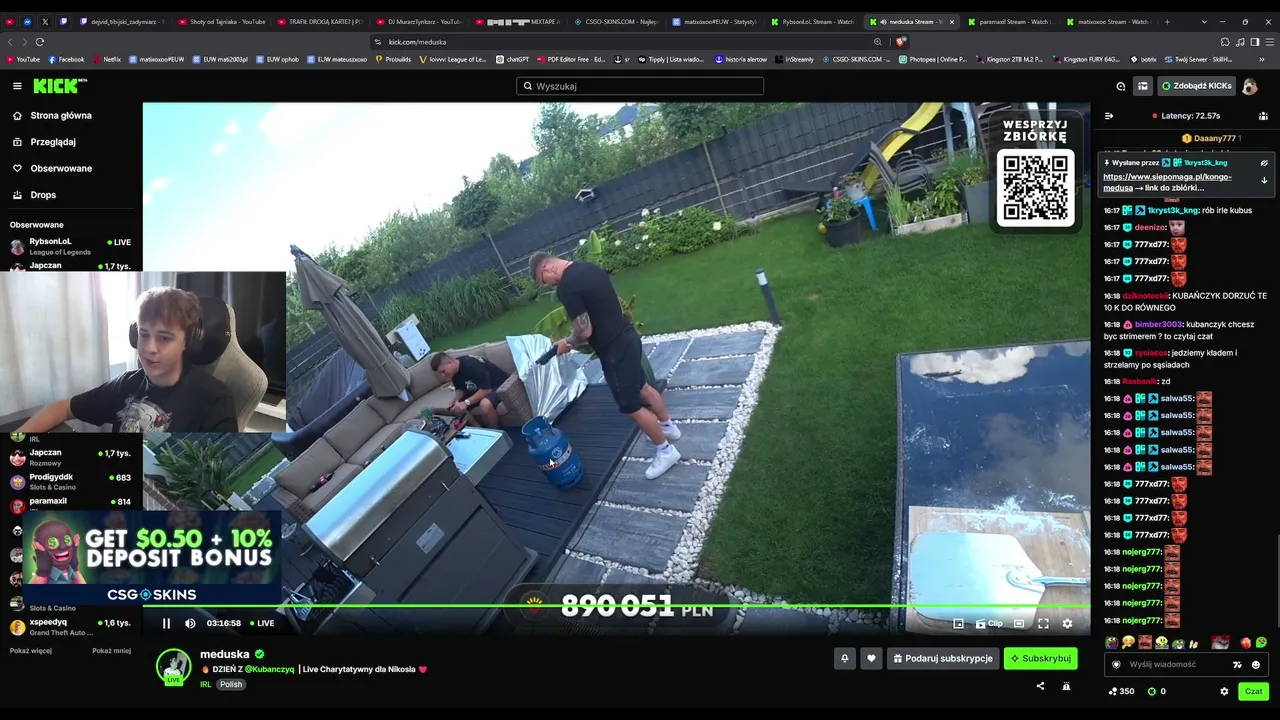Viewport: 1280px width, 720px height.
Task: Toggle notifications bell for meduska
Action: coord(845,658)
